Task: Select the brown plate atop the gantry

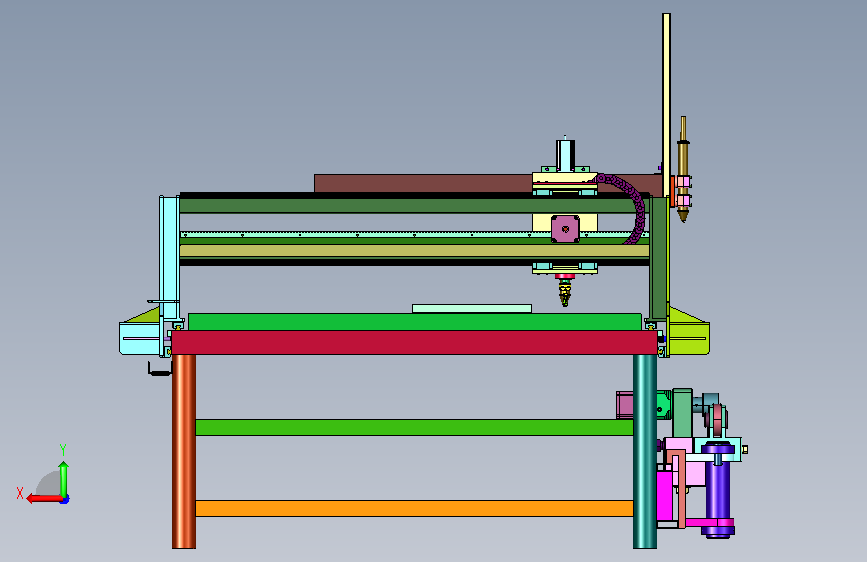Action: click(x=423, y=184)
